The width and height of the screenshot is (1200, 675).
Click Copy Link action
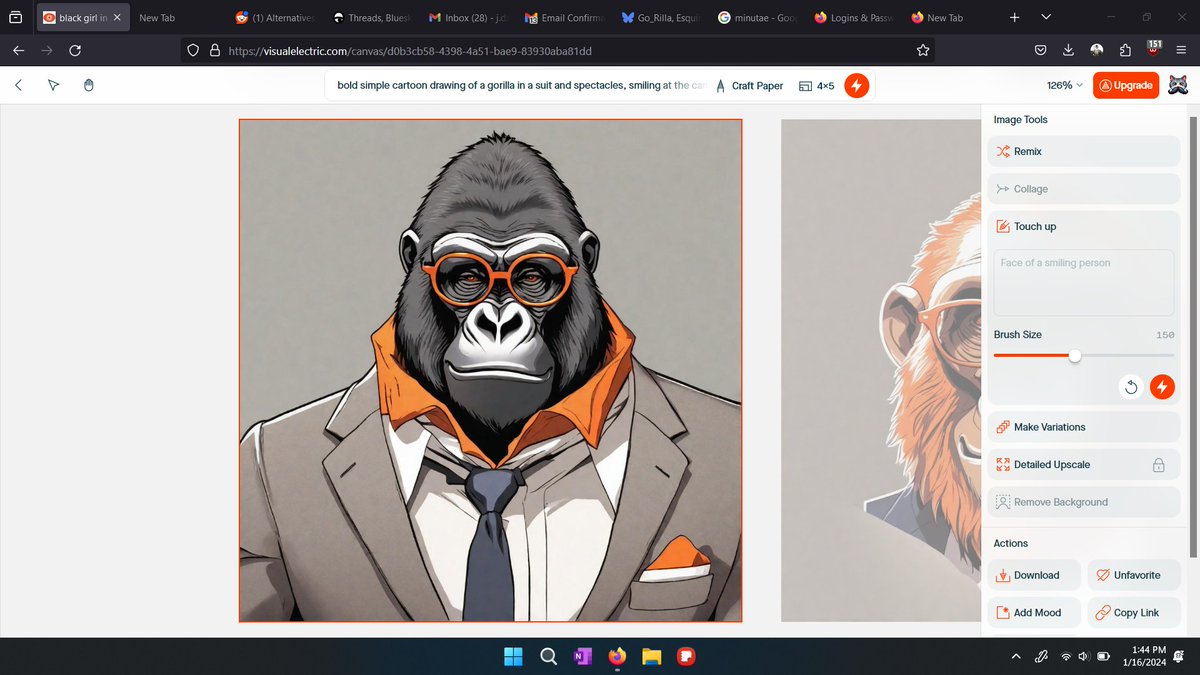1134,613
